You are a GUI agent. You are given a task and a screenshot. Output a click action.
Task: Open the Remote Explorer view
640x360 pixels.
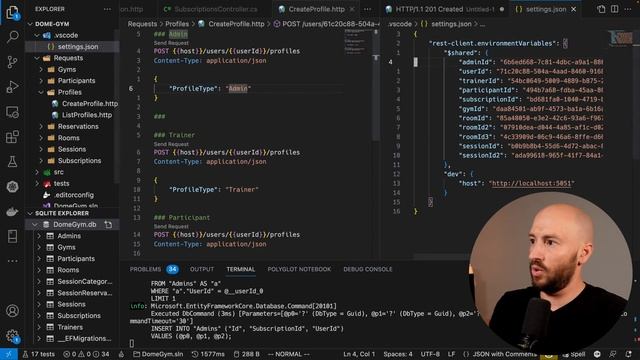pyautogui.click(x=12, y=112)
